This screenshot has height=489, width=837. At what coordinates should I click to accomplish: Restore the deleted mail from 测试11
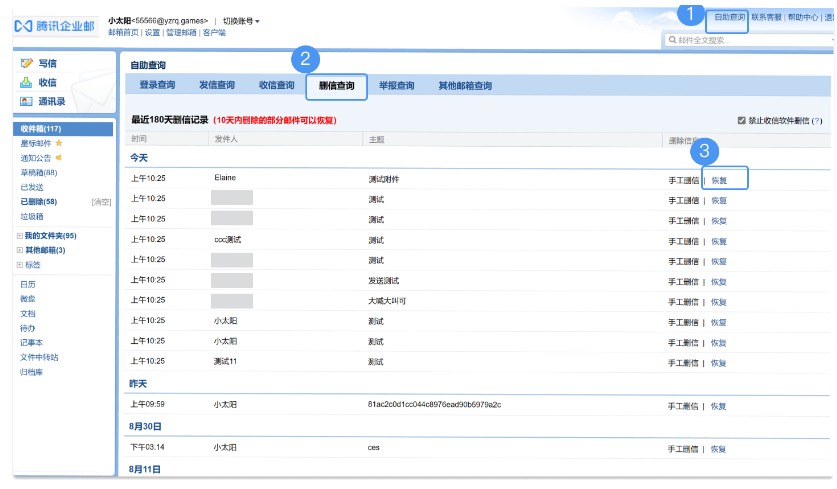pos(718,363)
